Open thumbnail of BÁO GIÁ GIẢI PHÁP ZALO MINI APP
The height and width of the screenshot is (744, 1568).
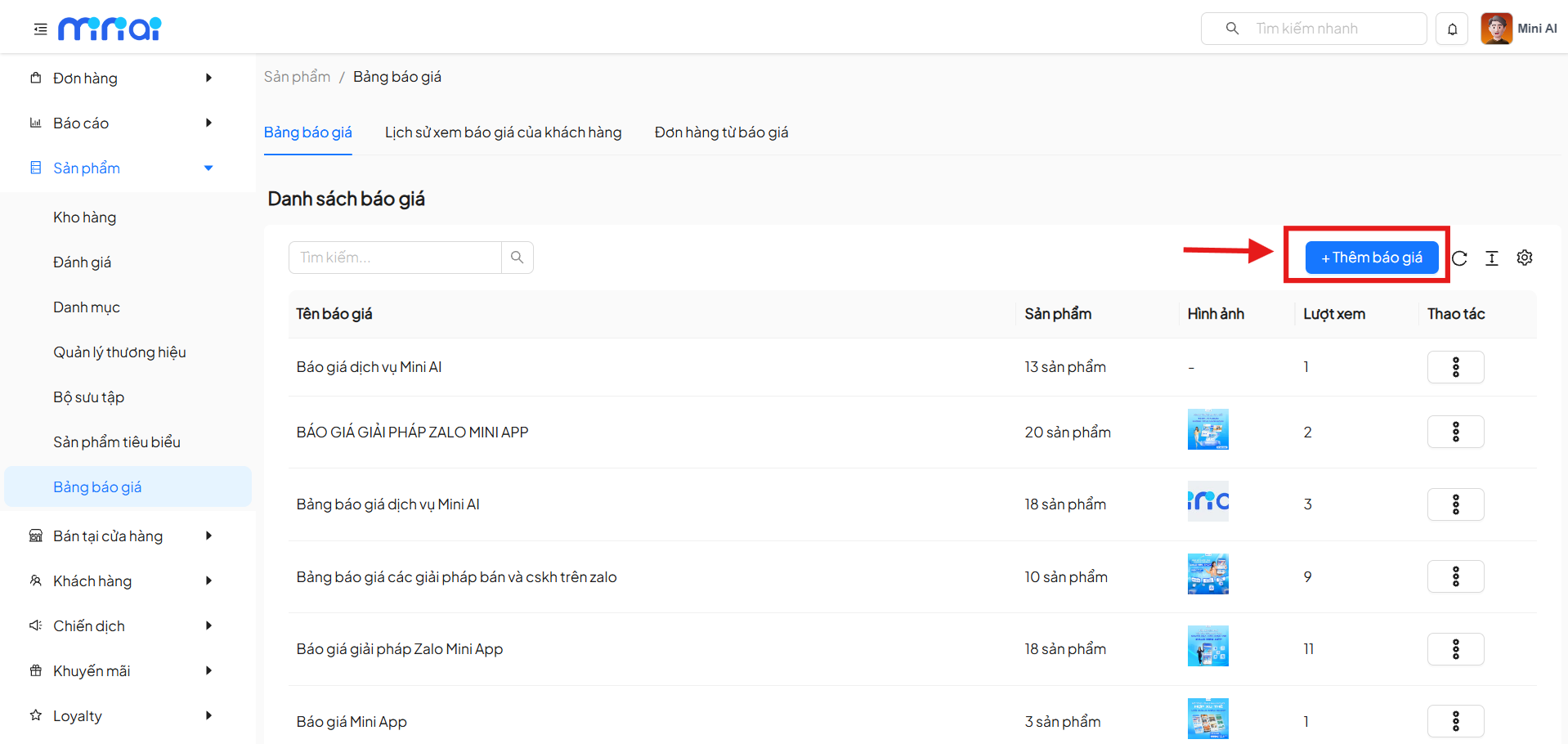1207,429
